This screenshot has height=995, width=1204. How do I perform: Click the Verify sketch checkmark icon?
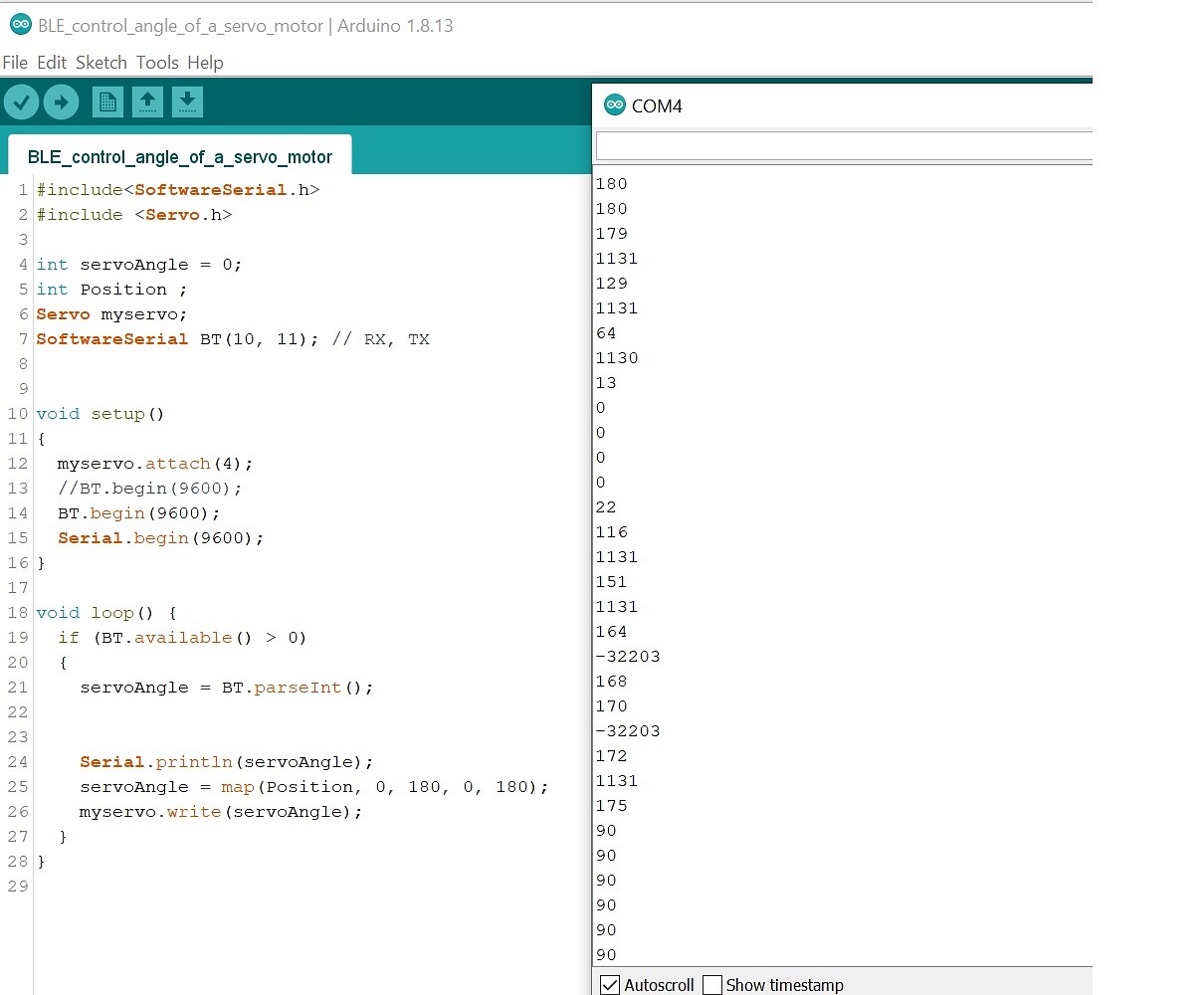pos(21,100)
